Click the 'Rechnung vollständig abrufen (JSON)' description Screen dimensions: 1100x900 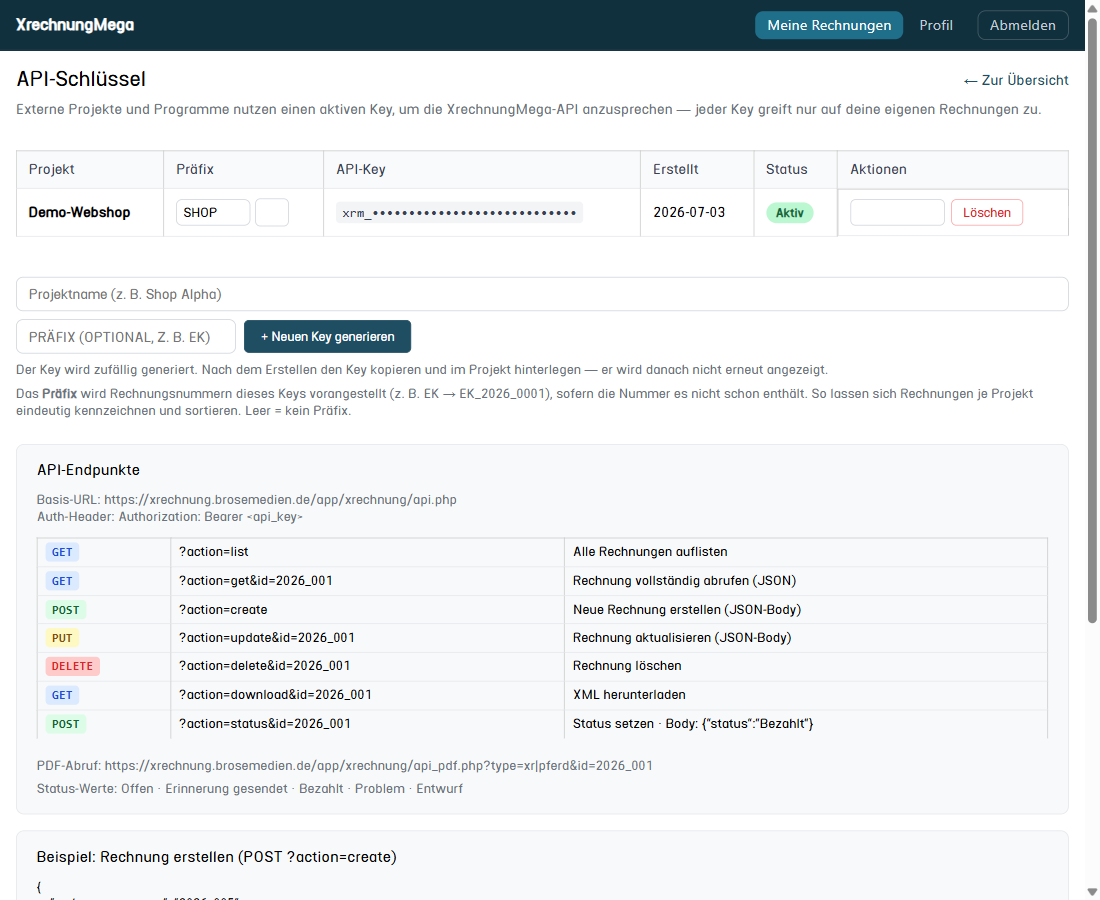click(x=684, y=581)
